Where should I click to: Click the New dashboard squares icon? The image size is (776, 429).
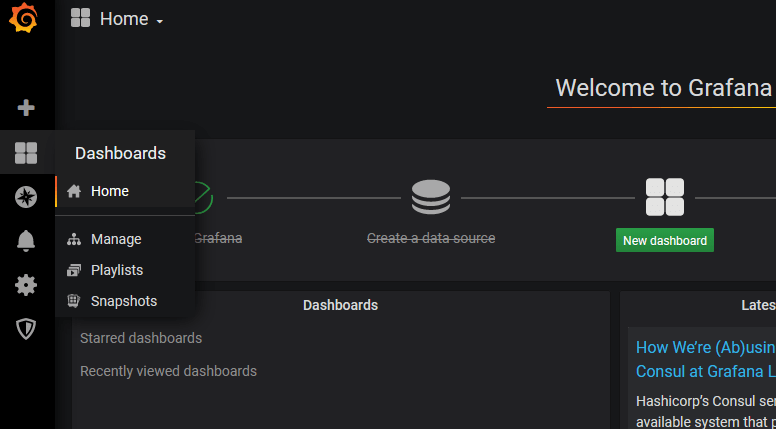(665, 197)
